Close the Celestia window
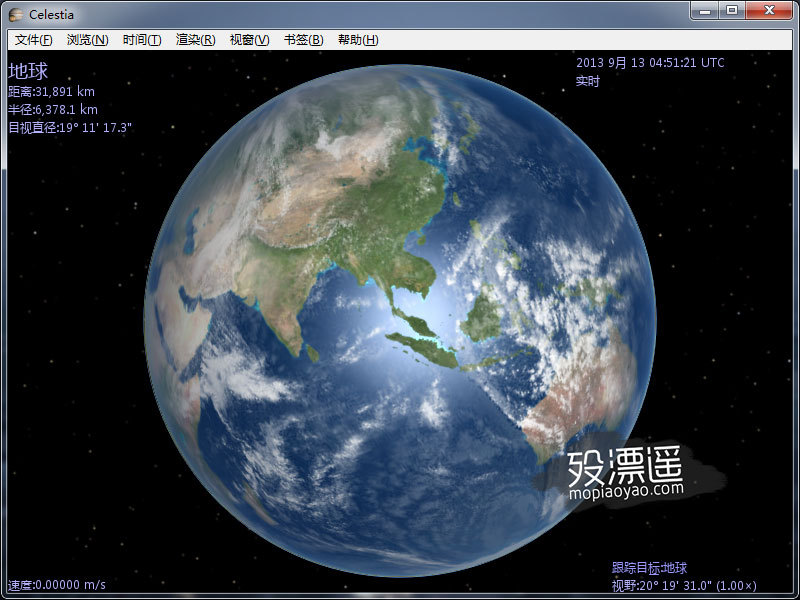The height and width of the screenshot is (600, 800). click(x=769, y=11)
